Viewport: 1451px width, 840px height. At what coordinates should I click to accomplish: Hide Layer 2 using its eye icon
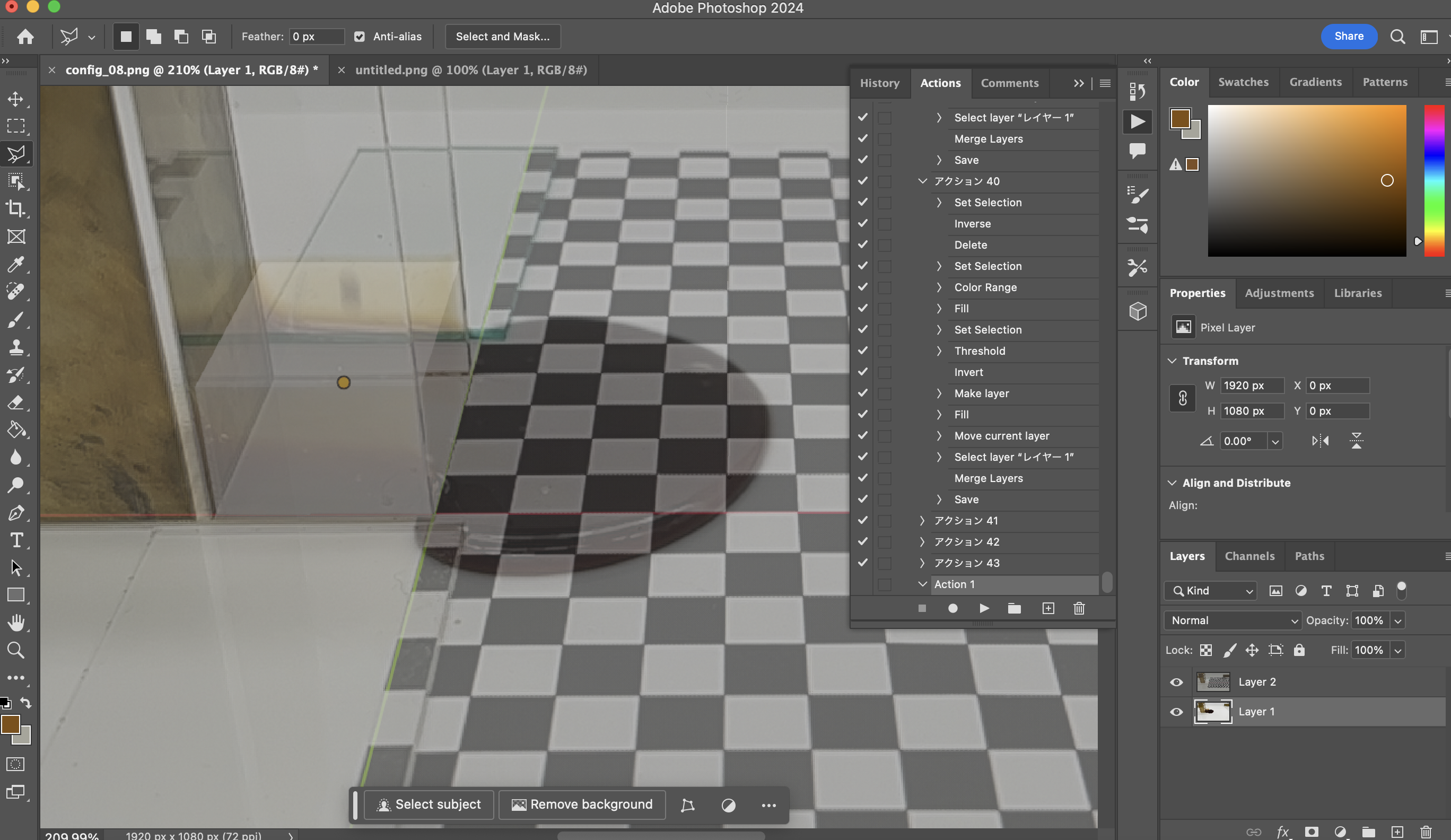coord(1176,682)
